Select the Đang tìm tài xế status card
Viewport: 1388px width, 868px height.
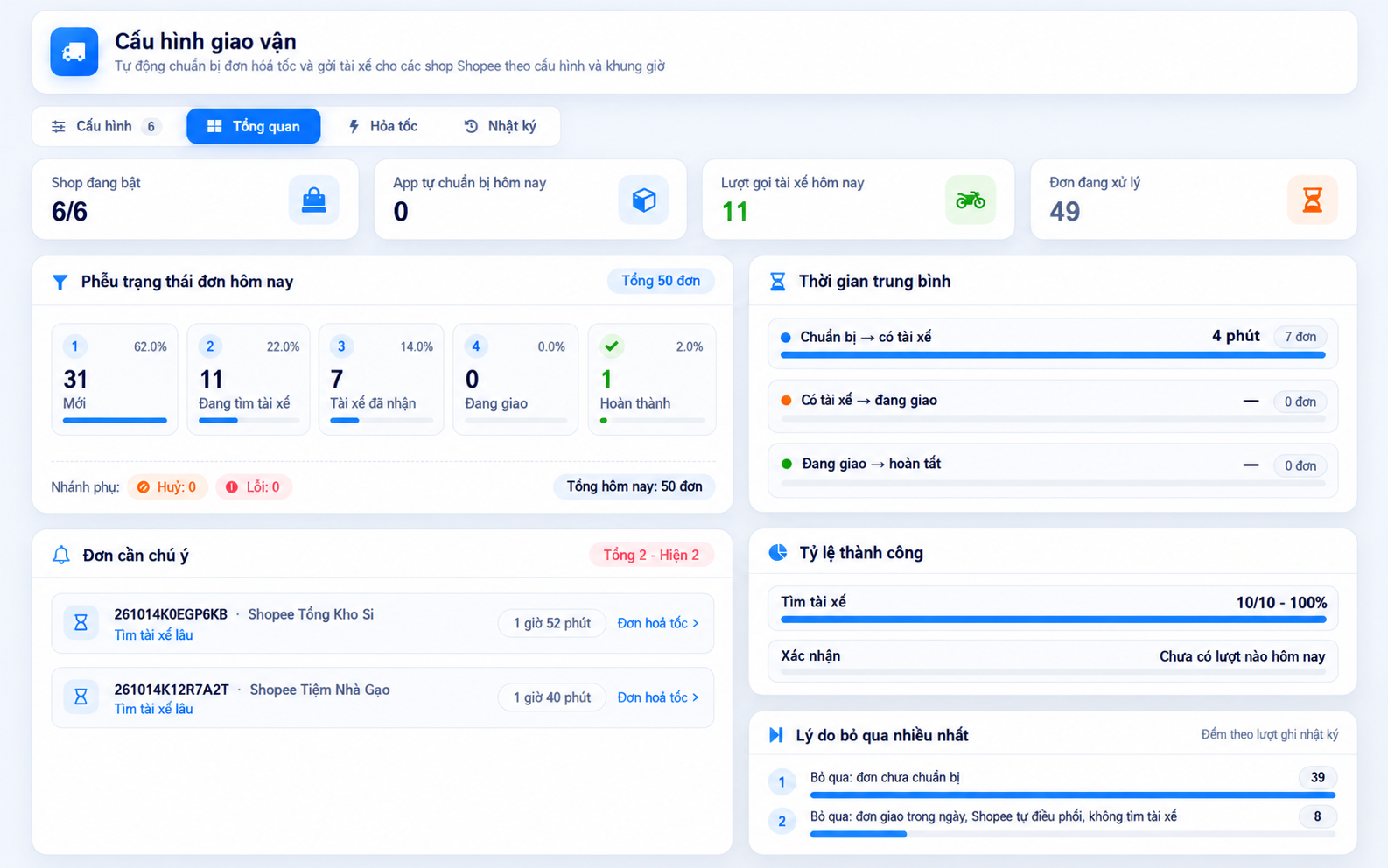(249, 380)
